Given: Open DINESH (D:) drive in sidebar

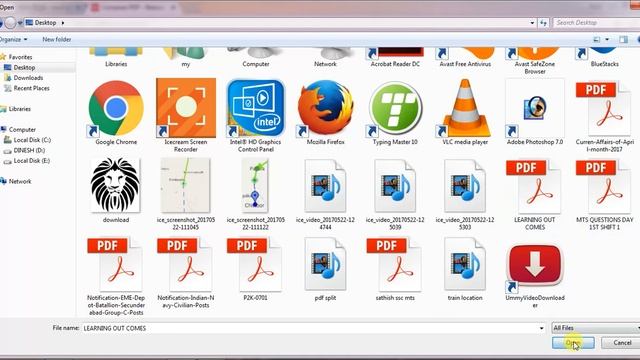Looking at the screenshot, I should coord(29,150).
